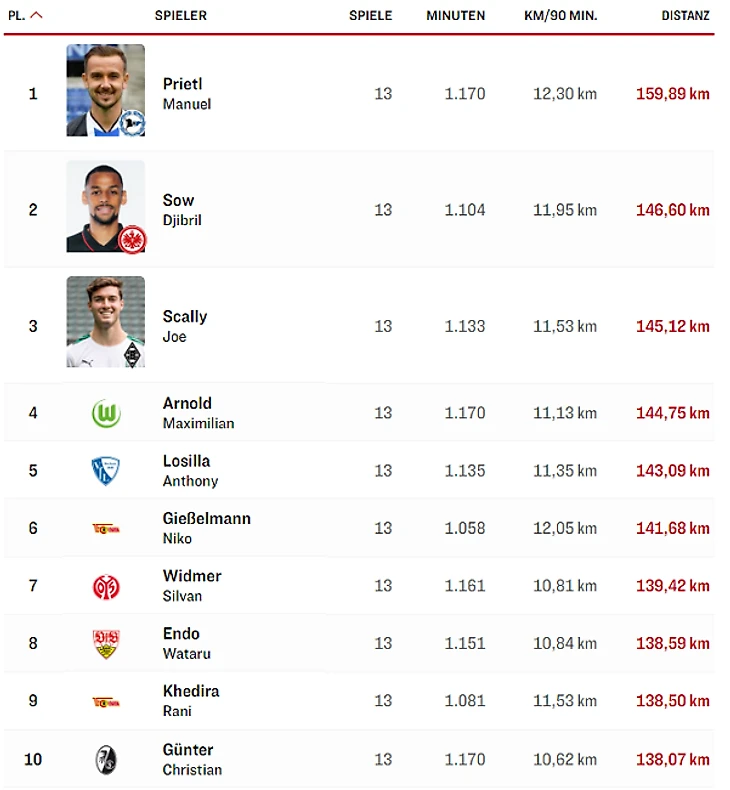730x790 pixels.
Task: Click the VfL Wolfsburg club logo
Action: click(x=106, y=413)
